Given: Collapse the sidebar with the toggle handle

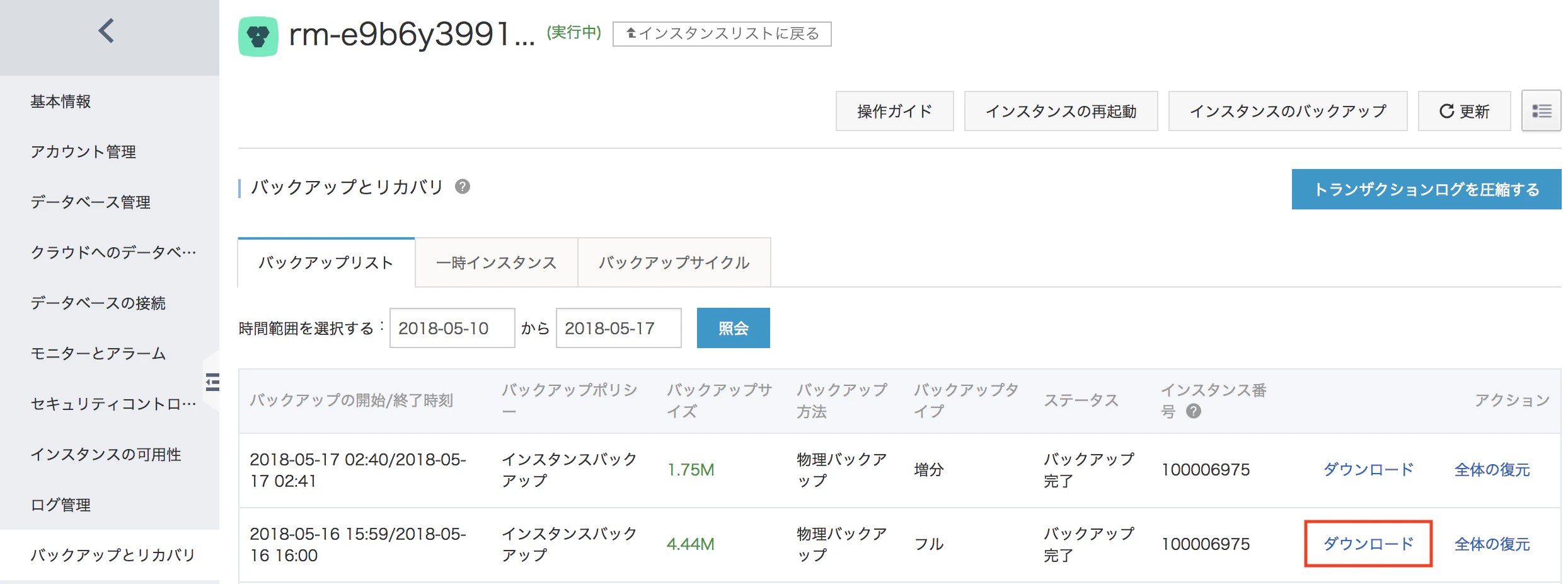Looking at the screenshot, I should pos(212,382).
